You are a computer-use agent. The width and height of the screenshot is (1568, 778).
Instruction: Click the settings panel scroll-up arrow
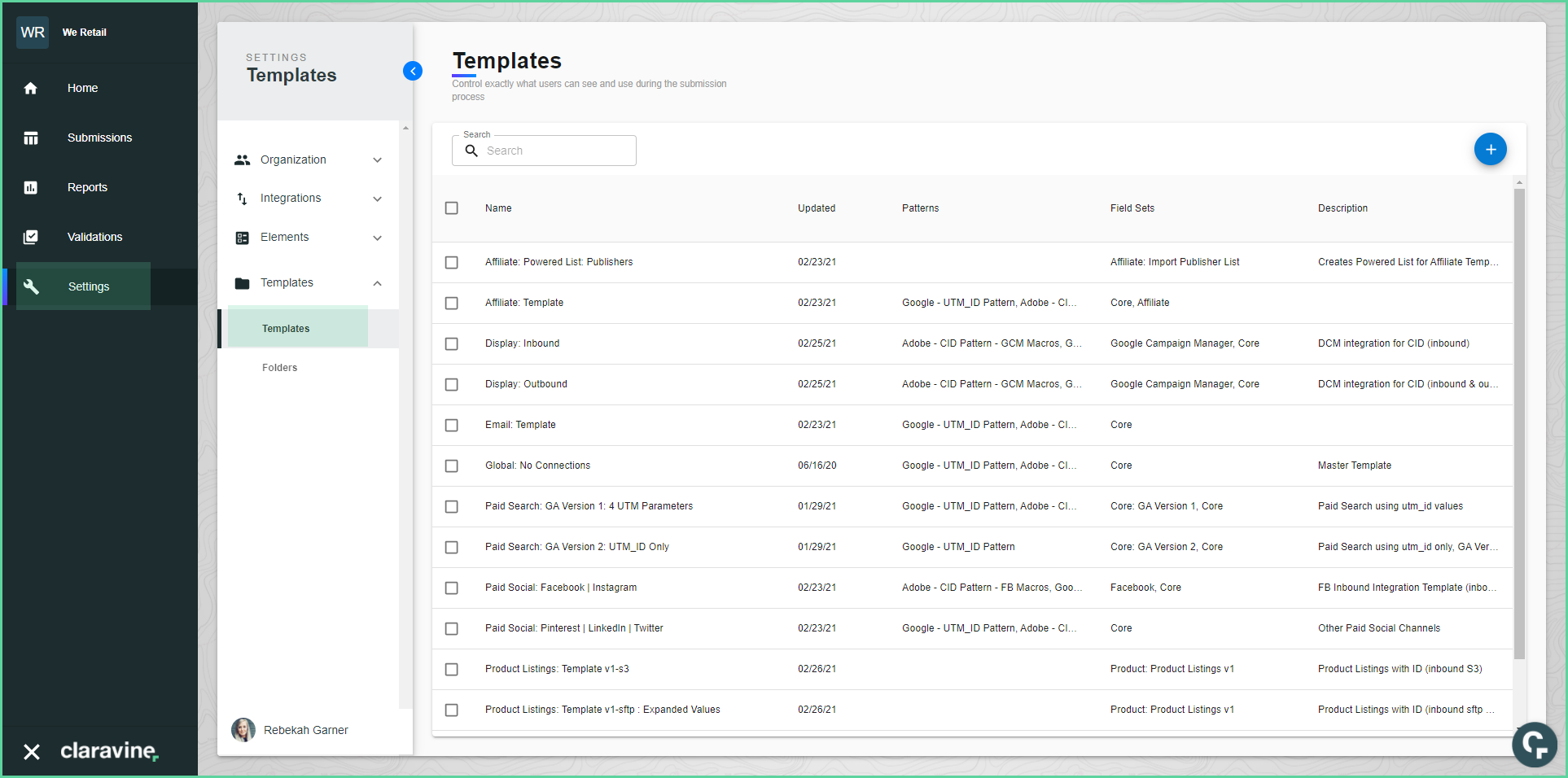tap(405, 128)
